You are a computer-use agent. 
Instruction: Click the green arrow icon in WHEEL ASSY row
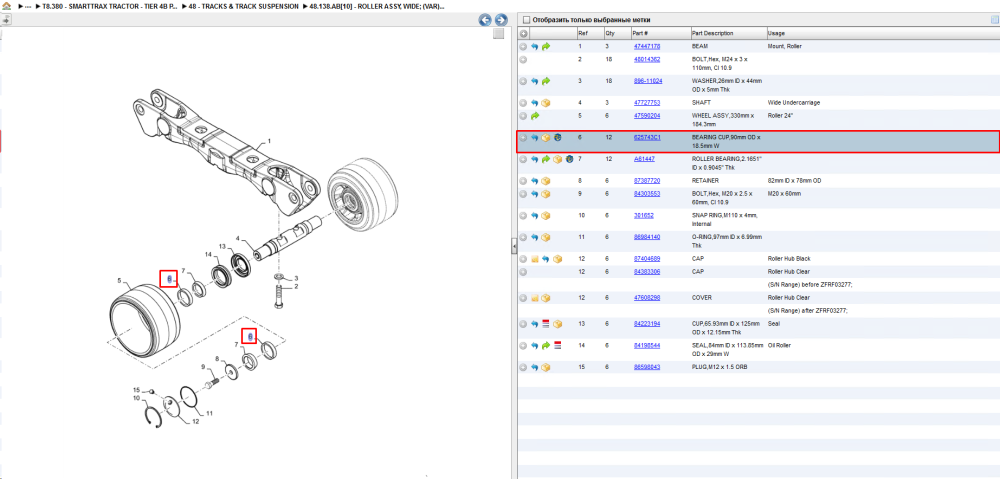tap(534, 116)
